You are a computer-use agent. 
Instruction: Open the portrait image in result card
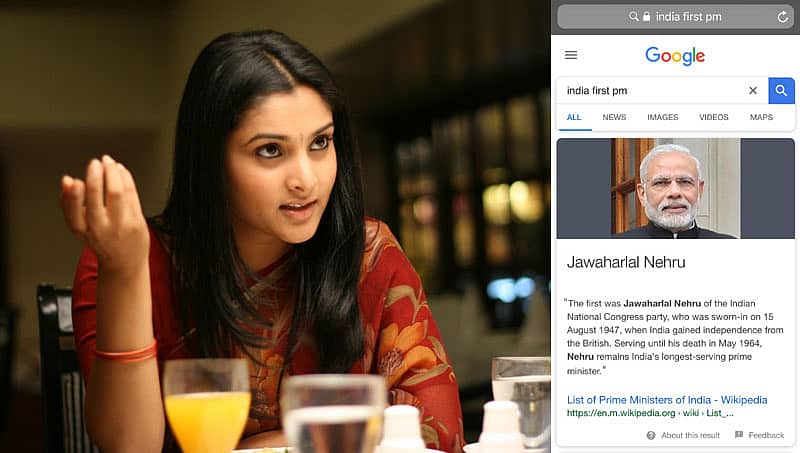tap(676, 188)
